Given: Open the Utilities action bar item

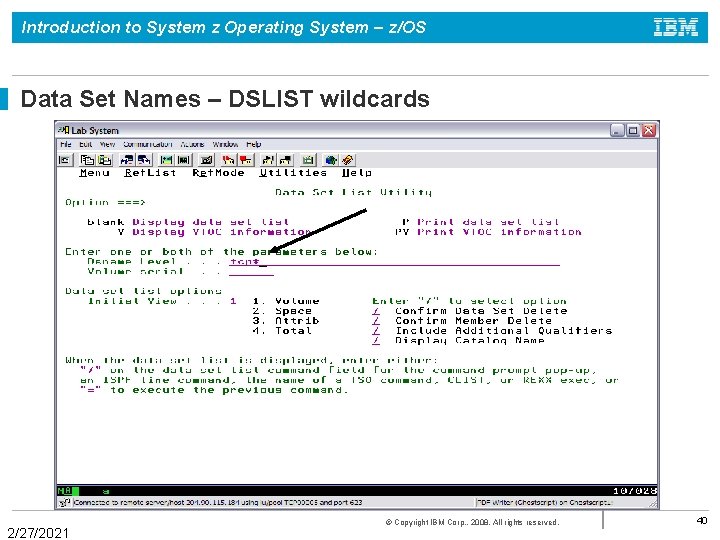Looking at the screenshot, I should 293,173.
